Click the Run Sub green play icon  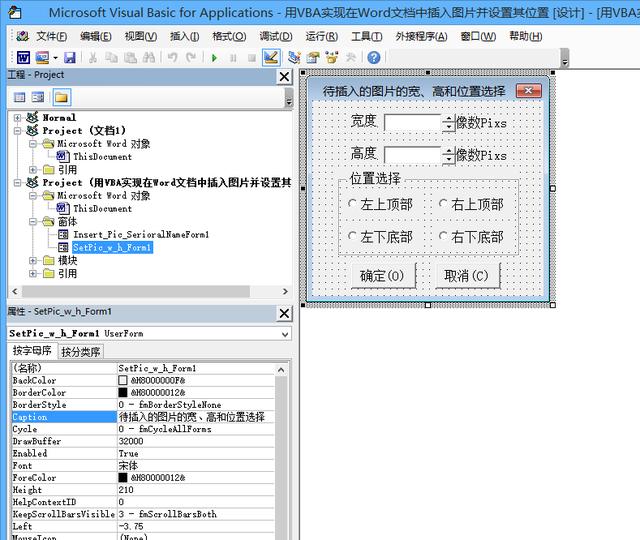click(214, 58)
